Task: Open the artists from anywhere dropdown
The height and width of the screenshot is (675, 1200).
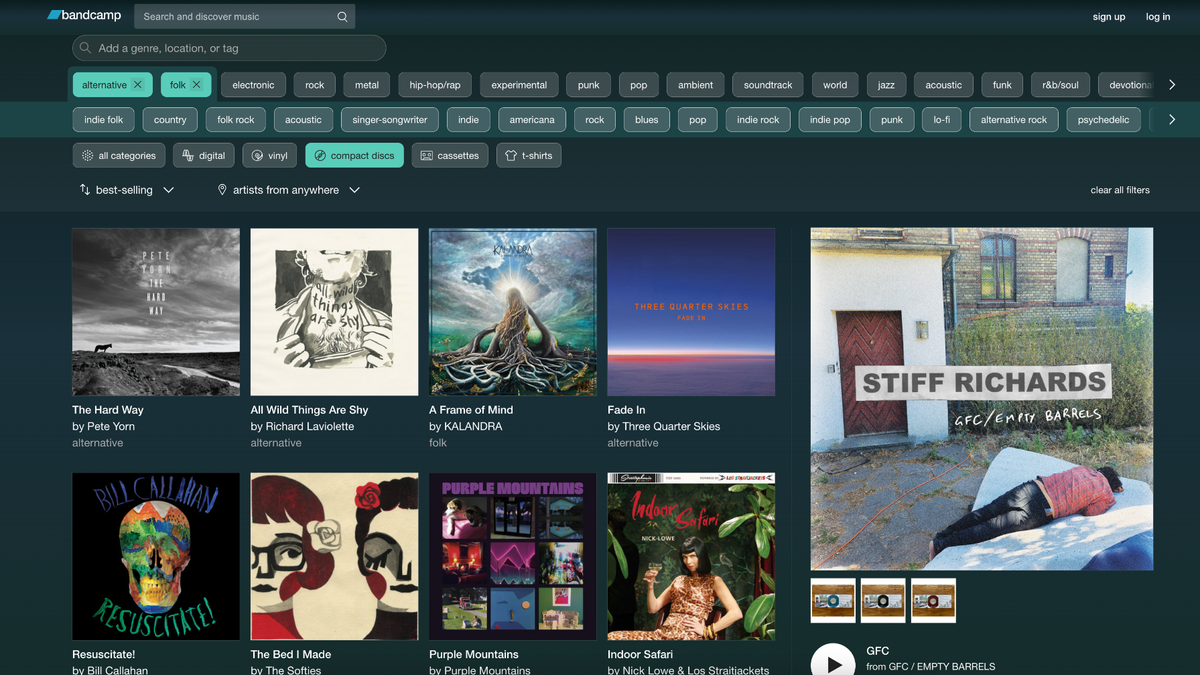Action: (x=354, y=189)
